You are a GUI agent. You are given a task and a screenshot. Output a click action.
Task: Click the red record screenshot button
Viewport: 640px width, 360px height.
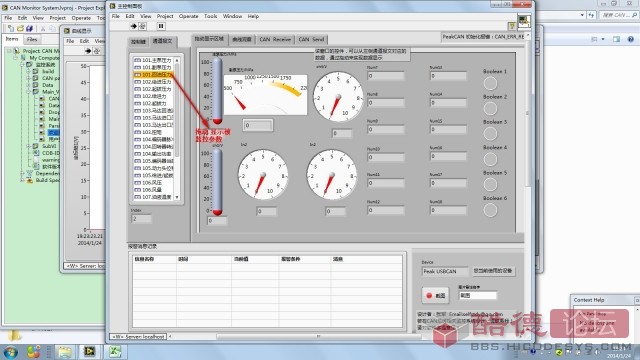tap(436, 296)
